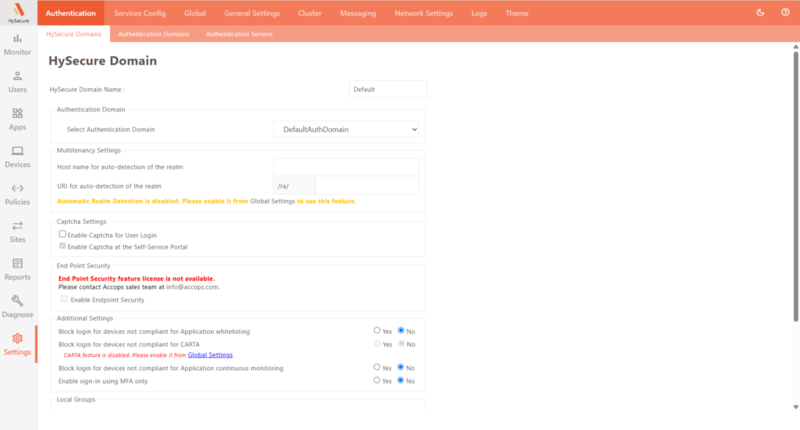Toggle dark mode moon icon
This screenshot has width=800, height=430.
tap(760, 13)
